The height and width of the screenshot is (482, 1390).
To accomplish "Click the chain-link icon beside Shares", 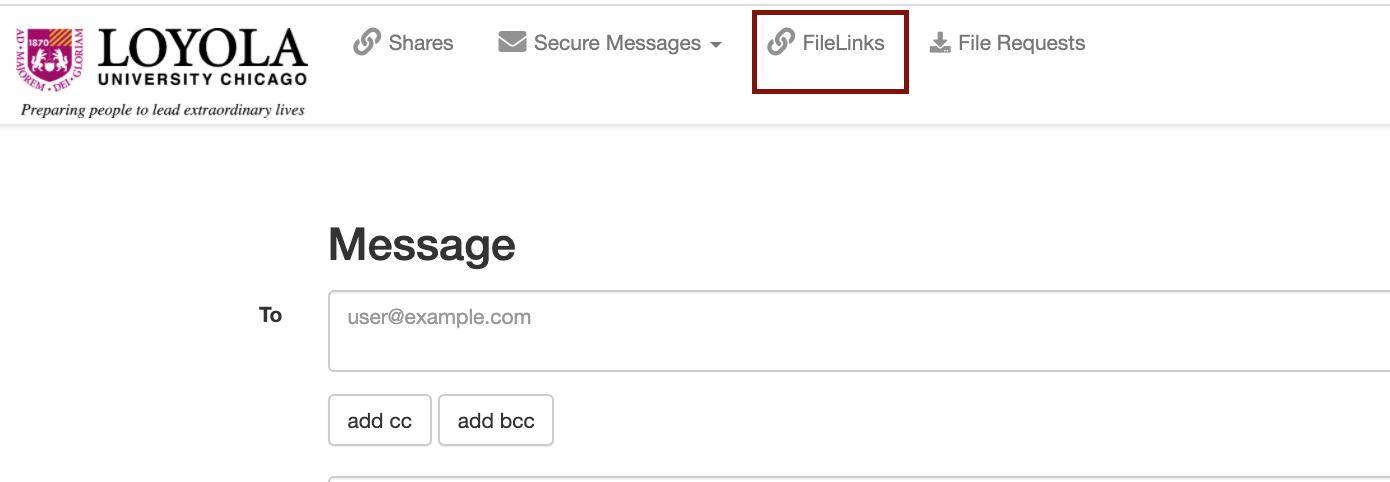I will pyautogui.click(x=367, y=43).
